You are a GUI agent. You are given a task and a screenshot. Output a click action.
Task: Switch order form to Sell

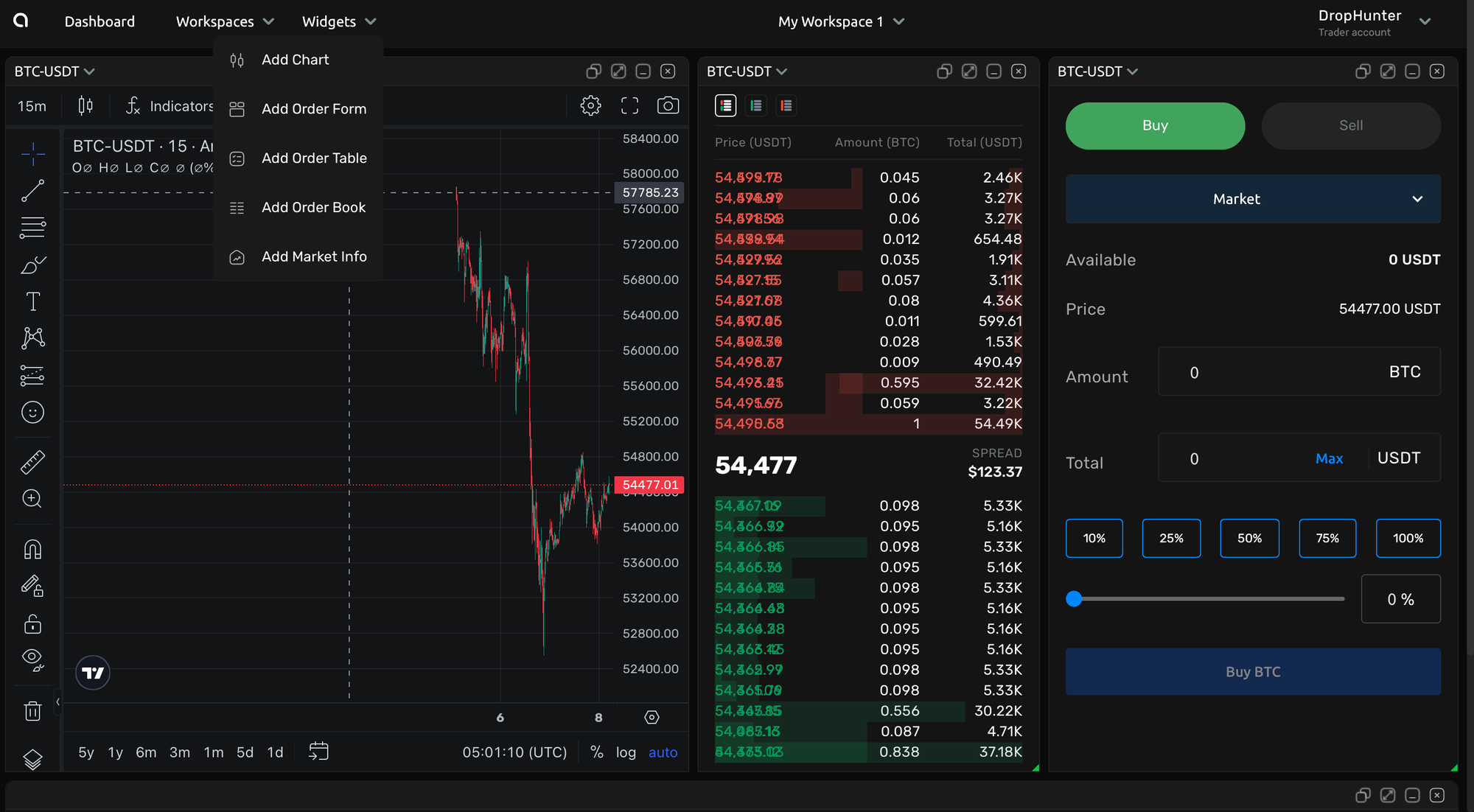pos(1350,125)
